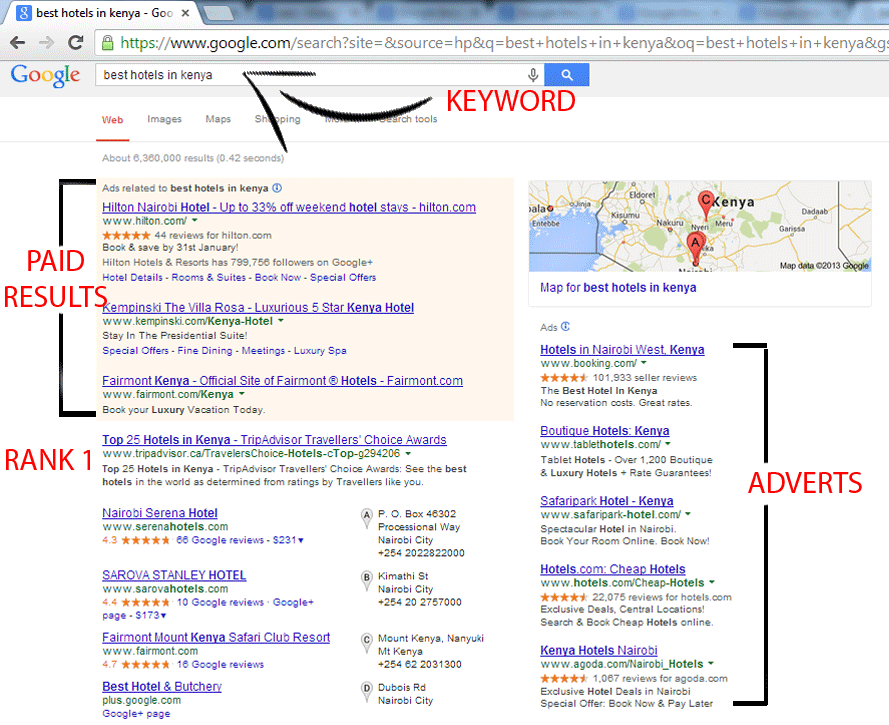Open '10 Google reviews' for Sarova Stanley
This screenshot has width=889, height=725.
click(221, 602)
